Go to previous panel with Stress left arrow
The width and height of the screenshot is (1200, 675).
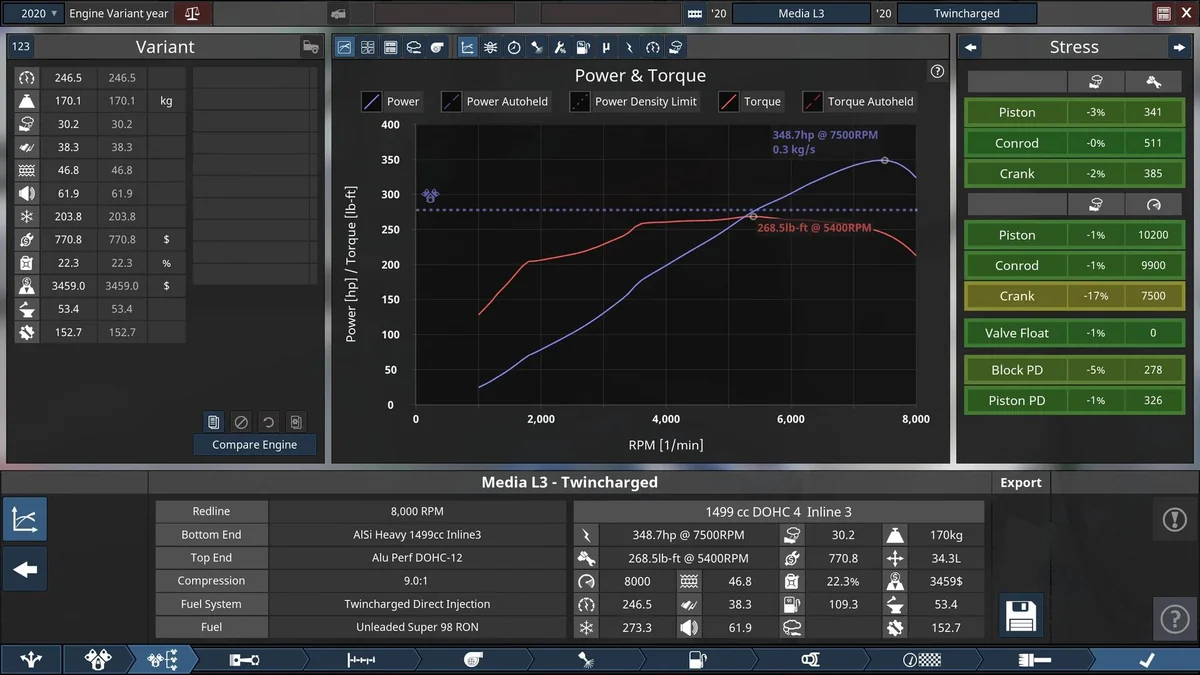coord(971,47)
